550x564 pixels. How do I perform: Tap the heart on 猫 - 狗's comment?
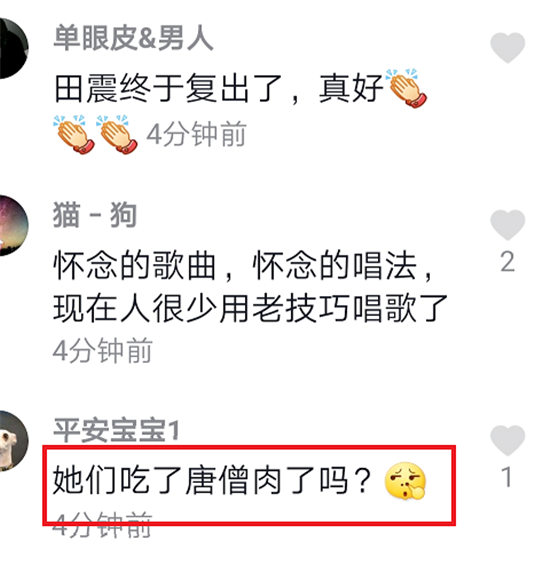click(x=508, y=225)
